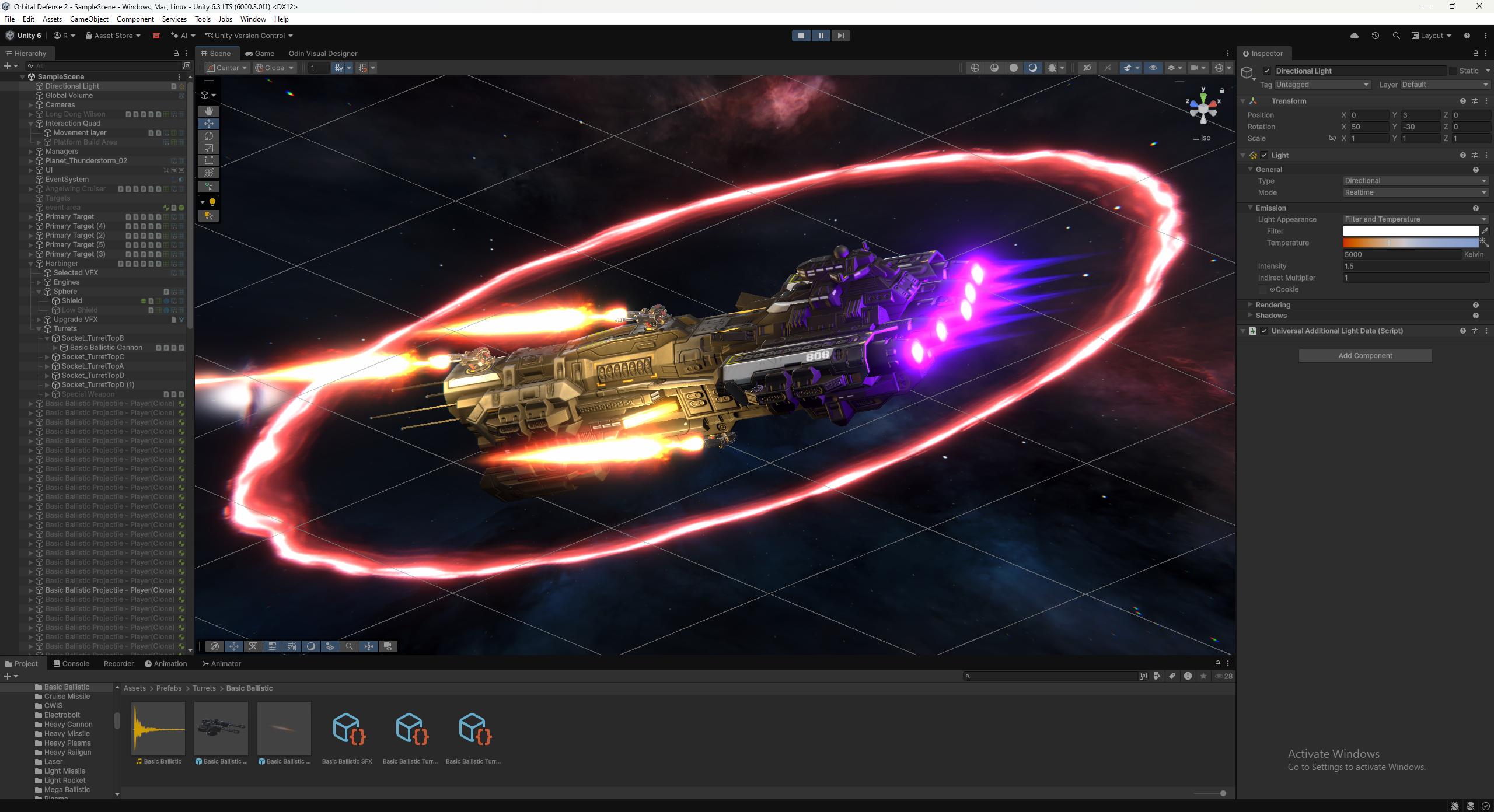Image resolution: width=1494 pixels, height=812 pixels.
Task: Open the GameObject menu
Action: pyautogui.click(x=89, y=19)
